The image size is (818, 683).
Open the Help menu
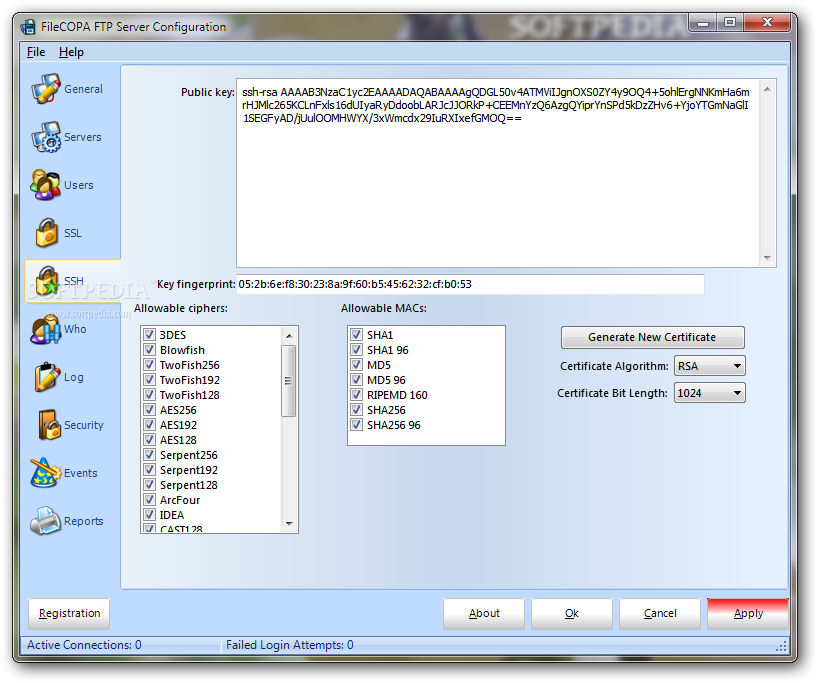71,52
